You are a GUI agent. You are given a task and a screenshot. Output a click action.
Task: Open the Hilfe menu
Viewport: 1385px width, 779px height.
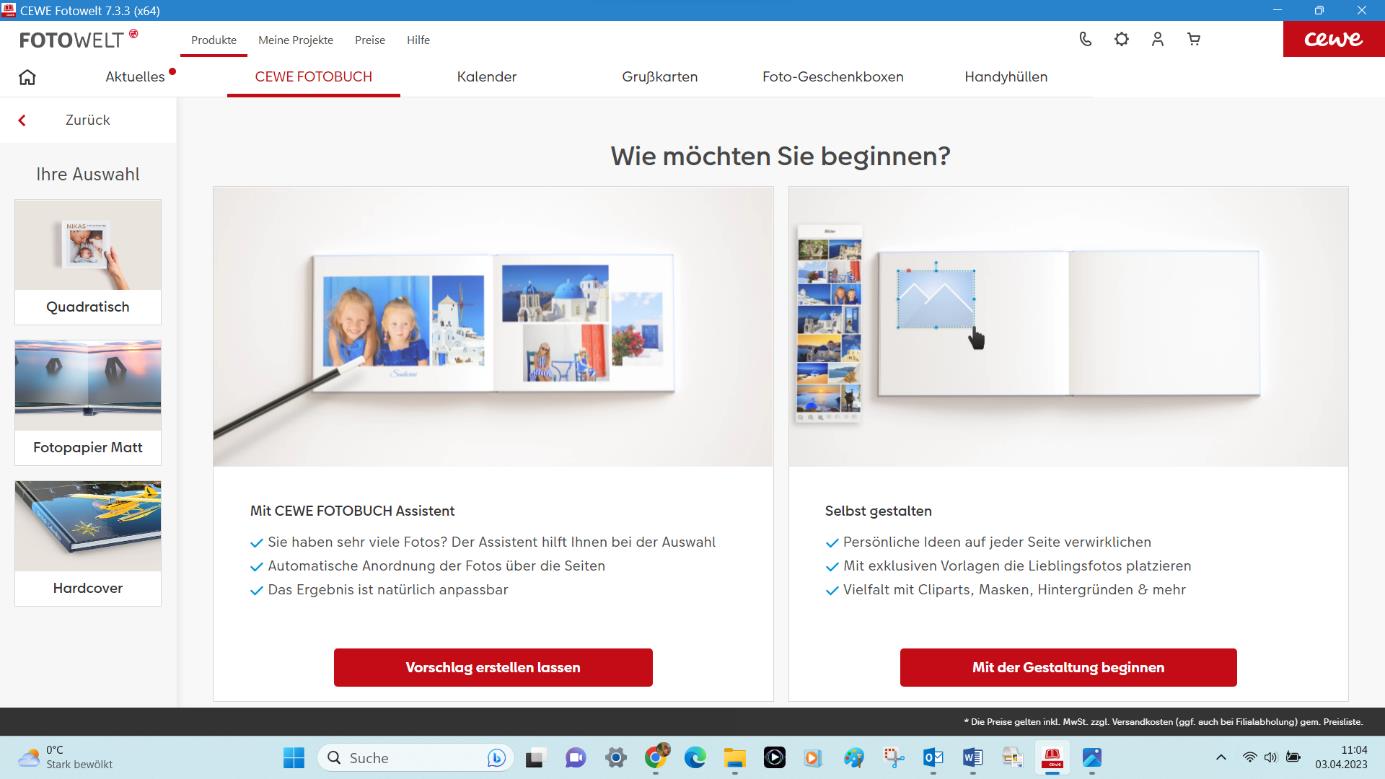click(418, 40)
